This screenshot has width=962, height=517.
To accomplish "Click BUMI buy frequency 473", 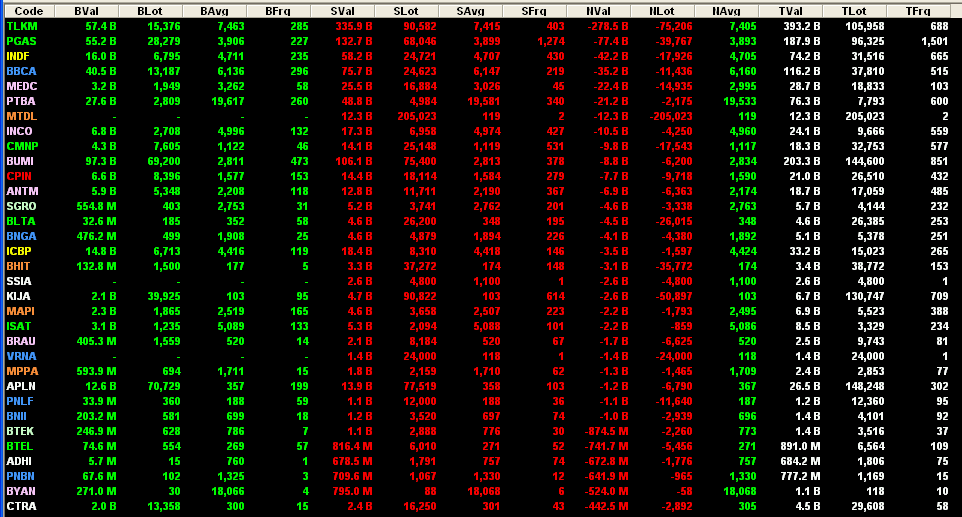I will click(299, 161).
